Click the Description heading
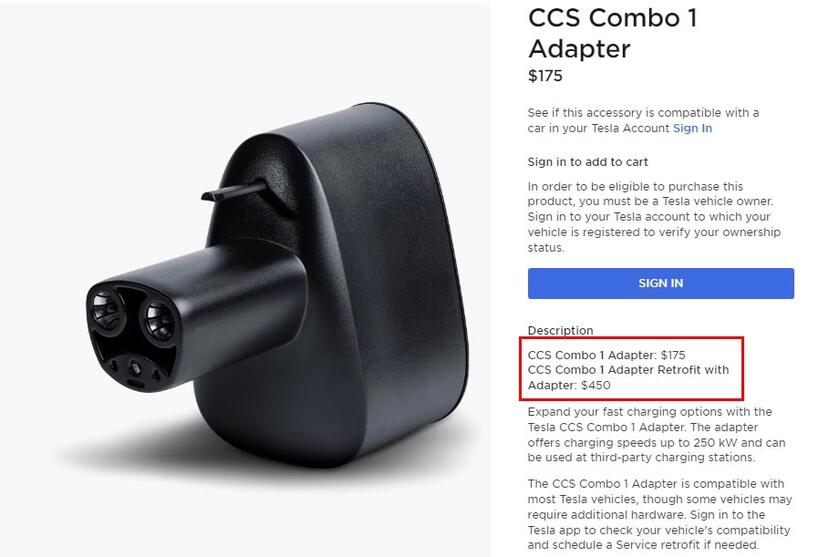Viewport: 829px width, 557px height. click(560, 330)
